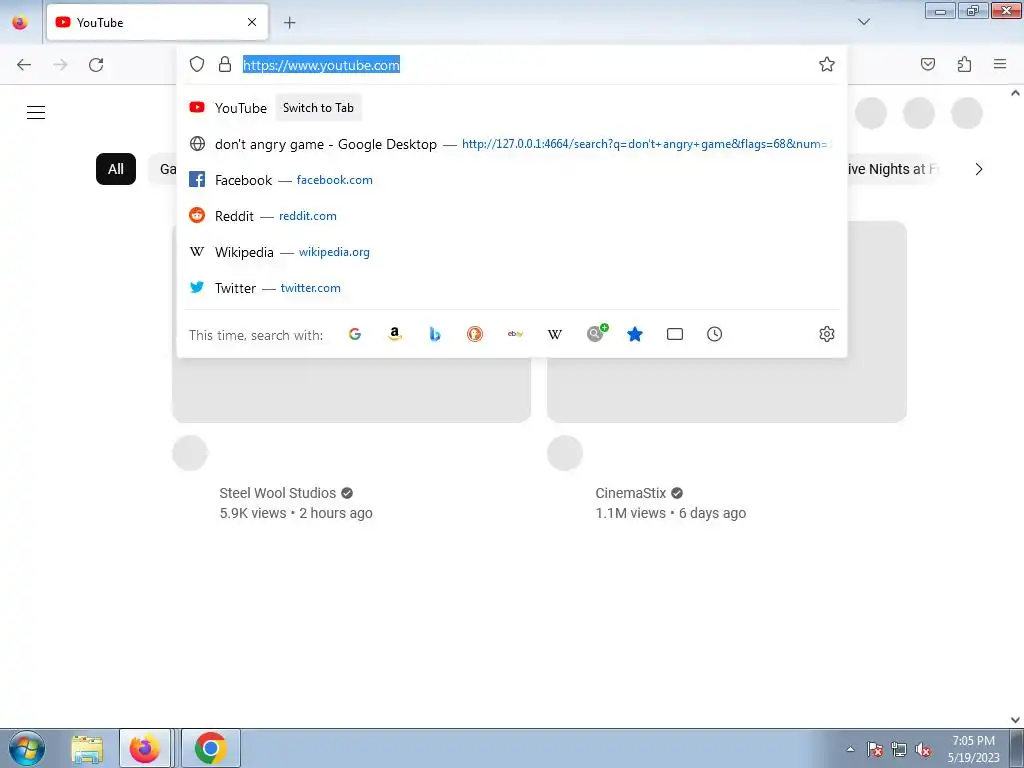Click the selected URL in address bar

tap(321, 65)
